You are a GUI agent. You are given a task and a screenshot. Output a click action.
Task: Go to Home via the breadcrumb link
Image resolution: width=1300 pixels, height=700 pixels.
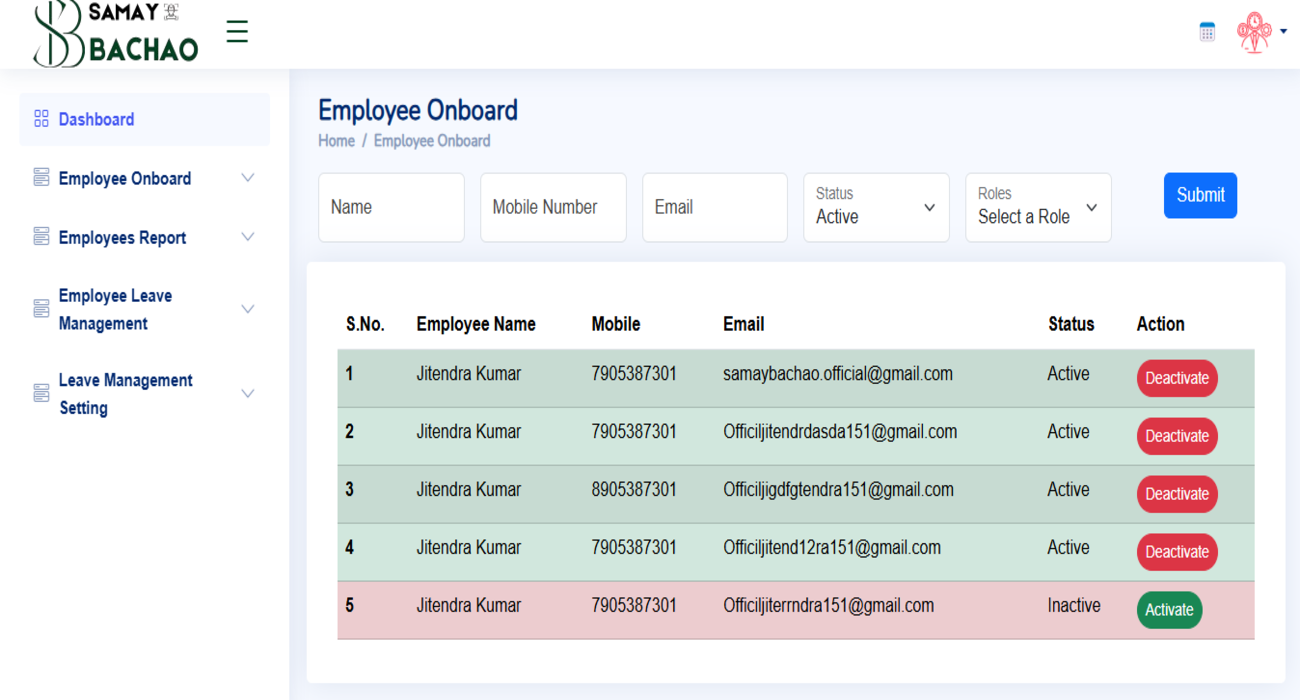[x=336, y=140]
